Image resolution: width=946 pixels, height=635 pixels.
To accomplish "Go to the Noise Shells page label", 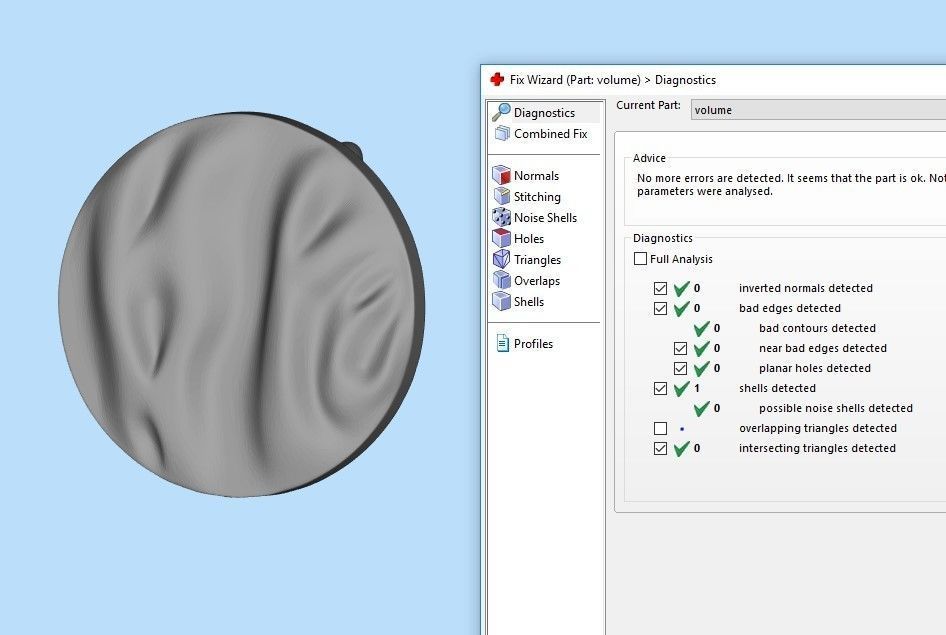I will tap(545, 218).
